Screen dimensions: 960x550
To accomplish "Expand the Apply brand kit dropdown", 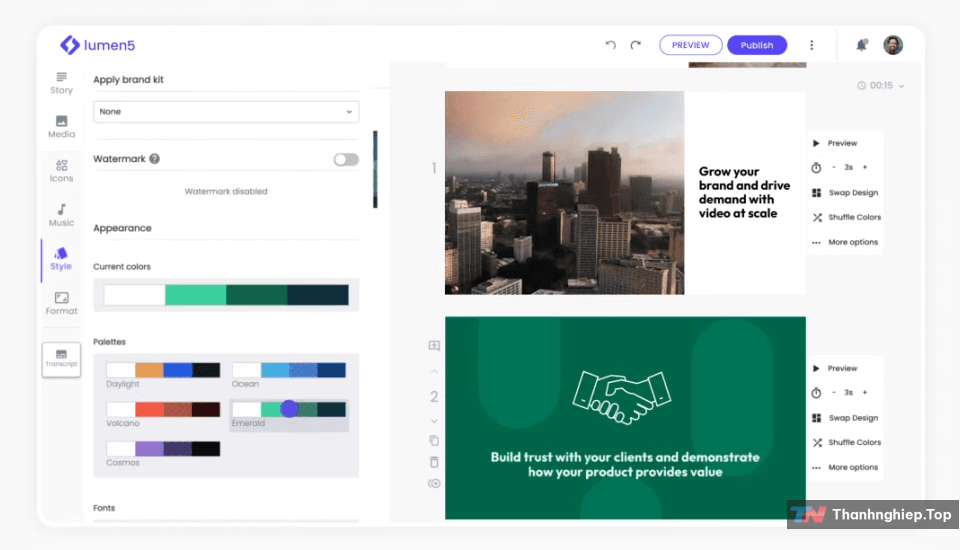I will (226, 111).
